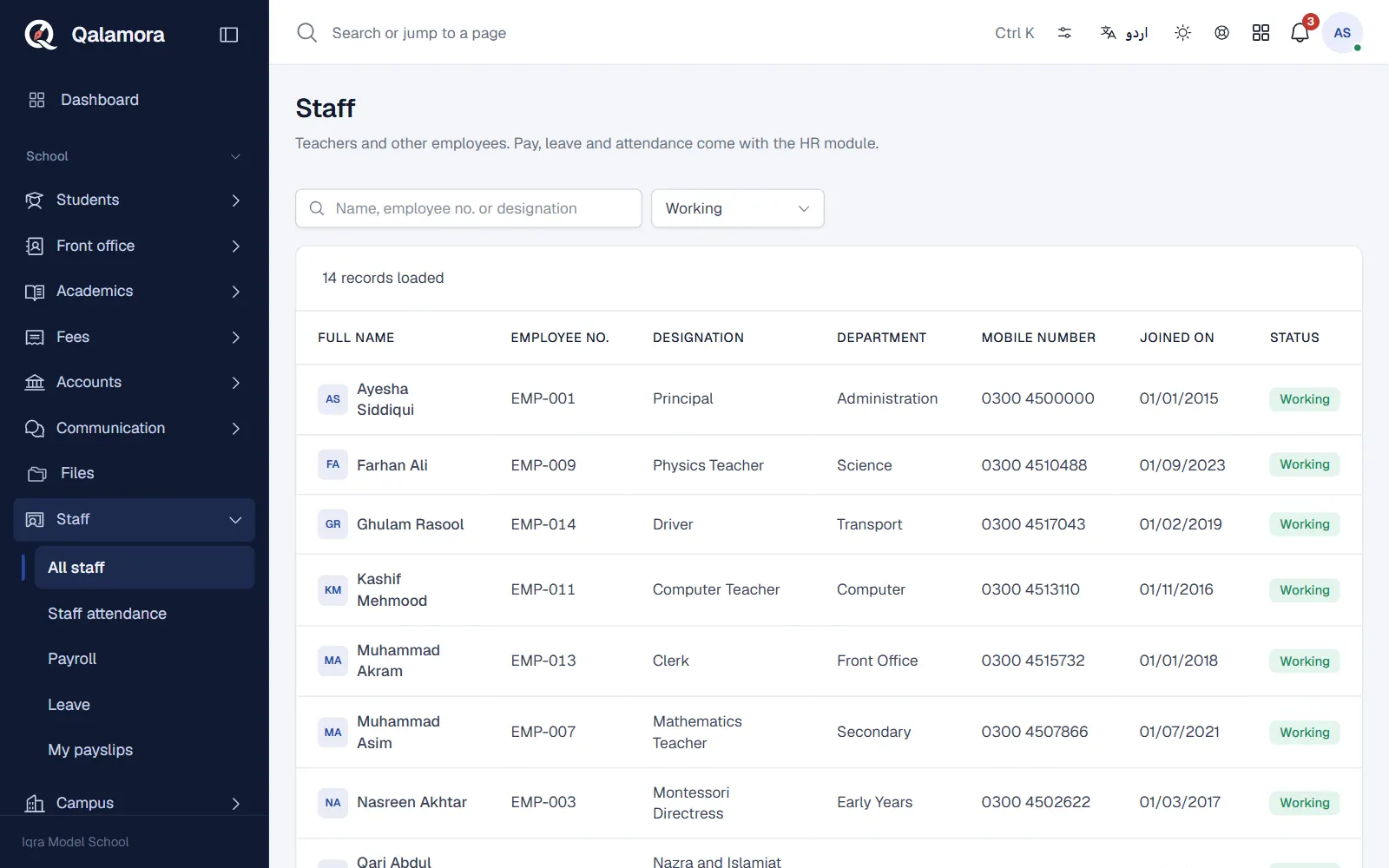This screenshot has height=868, width=1389.
Task: Expand the Students menu
Action: 135,201
